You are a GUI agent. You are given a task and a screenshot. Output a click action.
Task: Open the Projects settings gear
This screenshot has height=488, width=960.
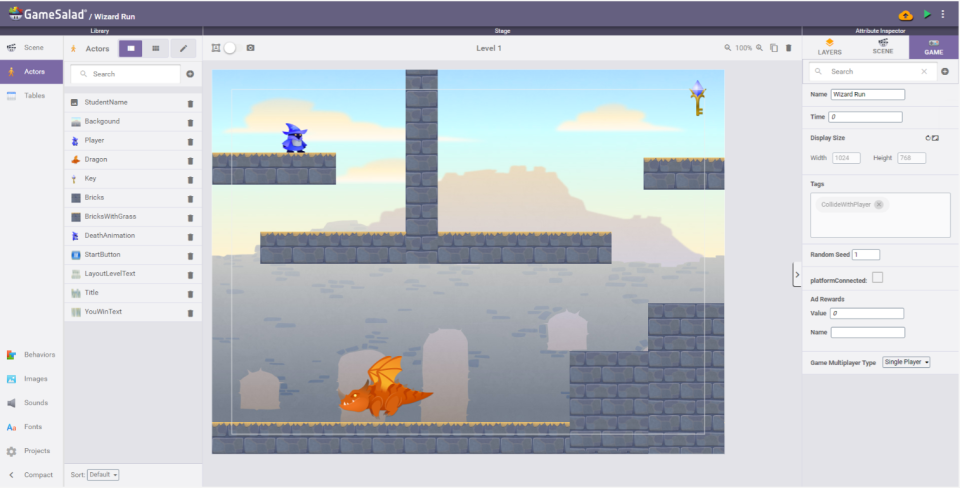[x=31, y=451]
